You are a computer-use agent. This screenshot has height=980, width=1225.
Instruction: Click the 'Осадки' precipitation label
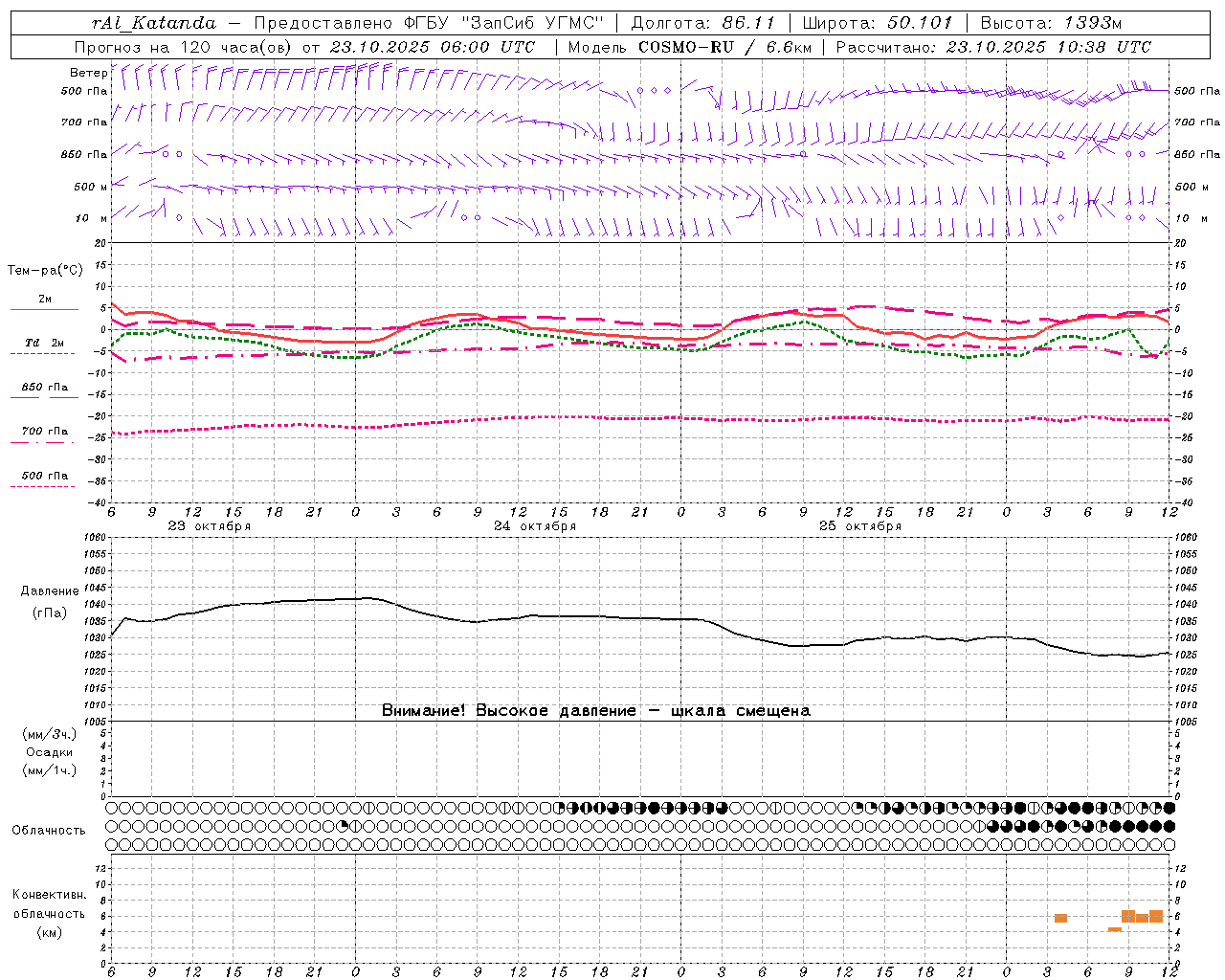pos(50,752)
